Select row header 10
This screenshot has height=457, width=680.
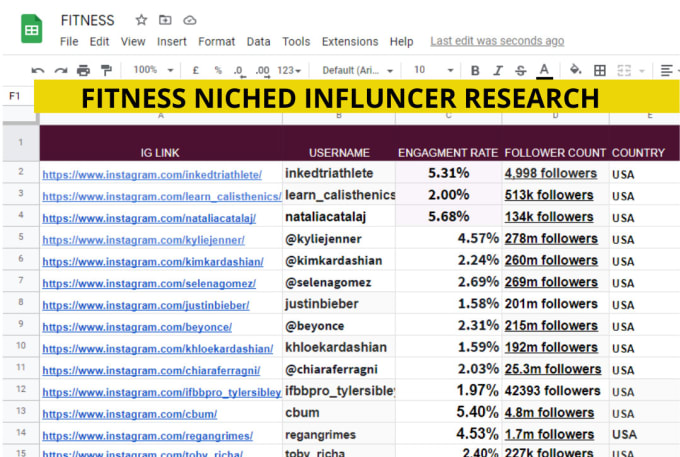pyautogui.click(x=20, y=346)
